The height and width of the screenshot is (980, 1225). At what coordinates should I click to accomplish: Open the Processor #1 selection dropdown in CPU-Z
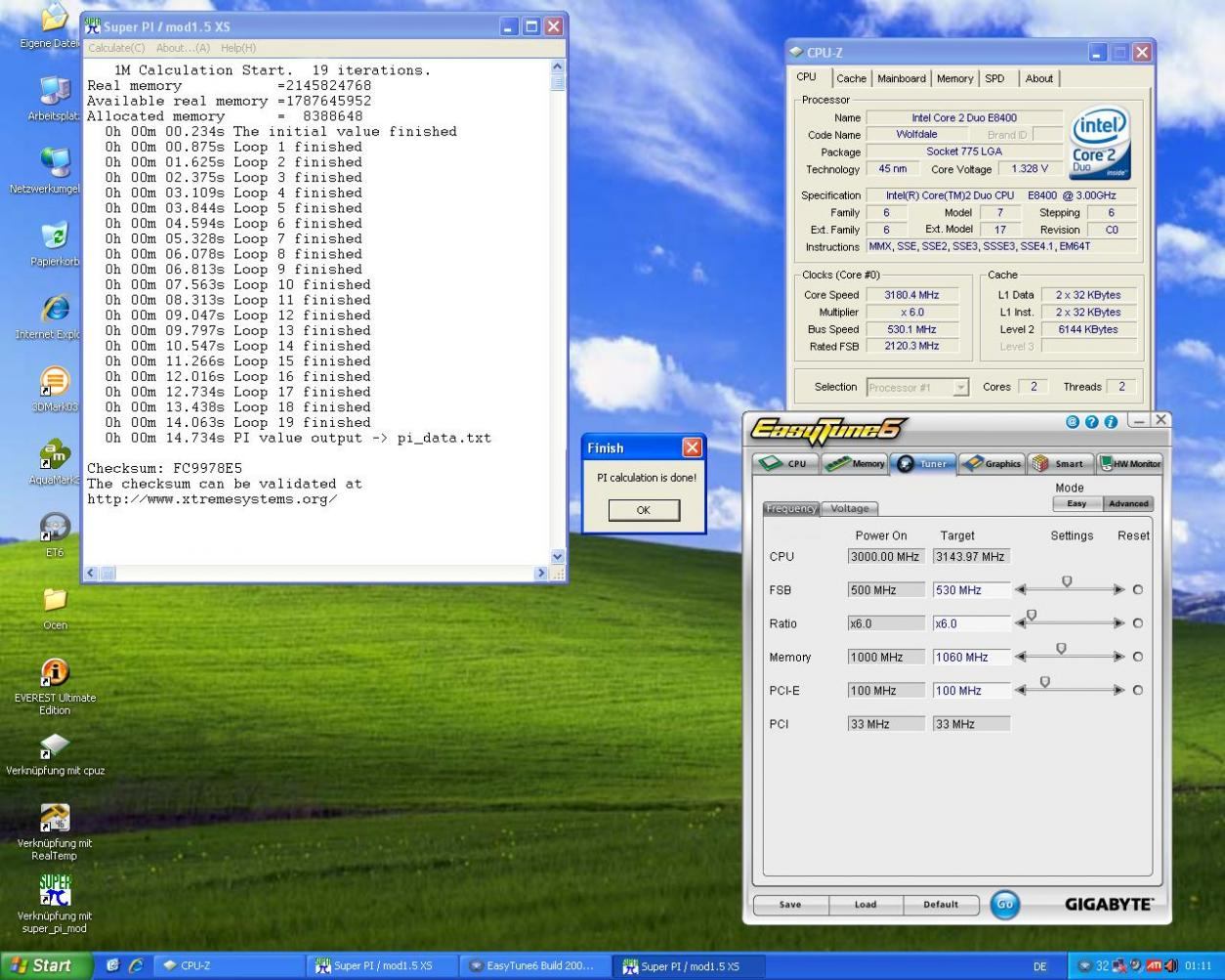(x=917, y=387)
